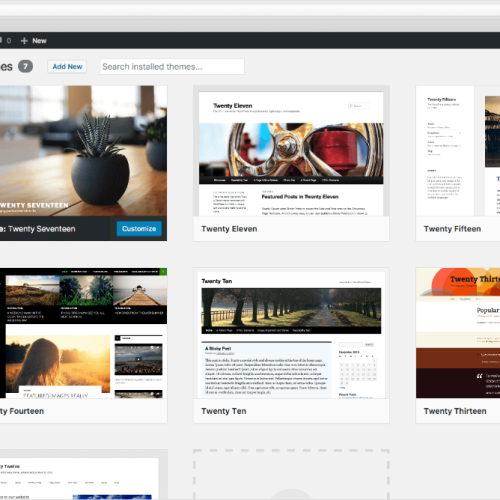Image resolution: width=500 pixels, height=500 pixels.
Task: Click the Twenty Eleven theme name
Action: coord(229,229)
